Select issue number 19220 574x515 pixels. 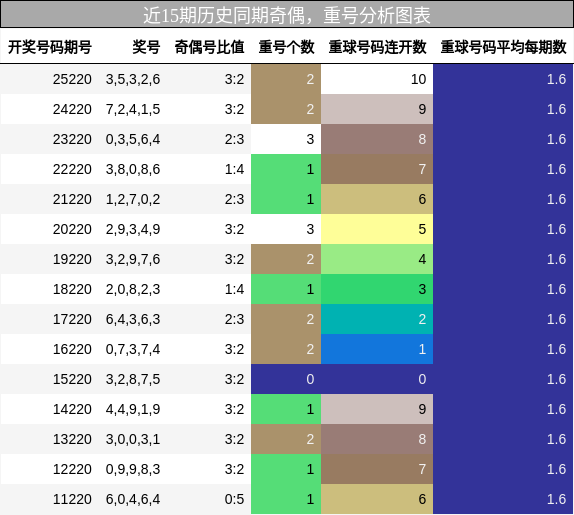coord(72,259)
